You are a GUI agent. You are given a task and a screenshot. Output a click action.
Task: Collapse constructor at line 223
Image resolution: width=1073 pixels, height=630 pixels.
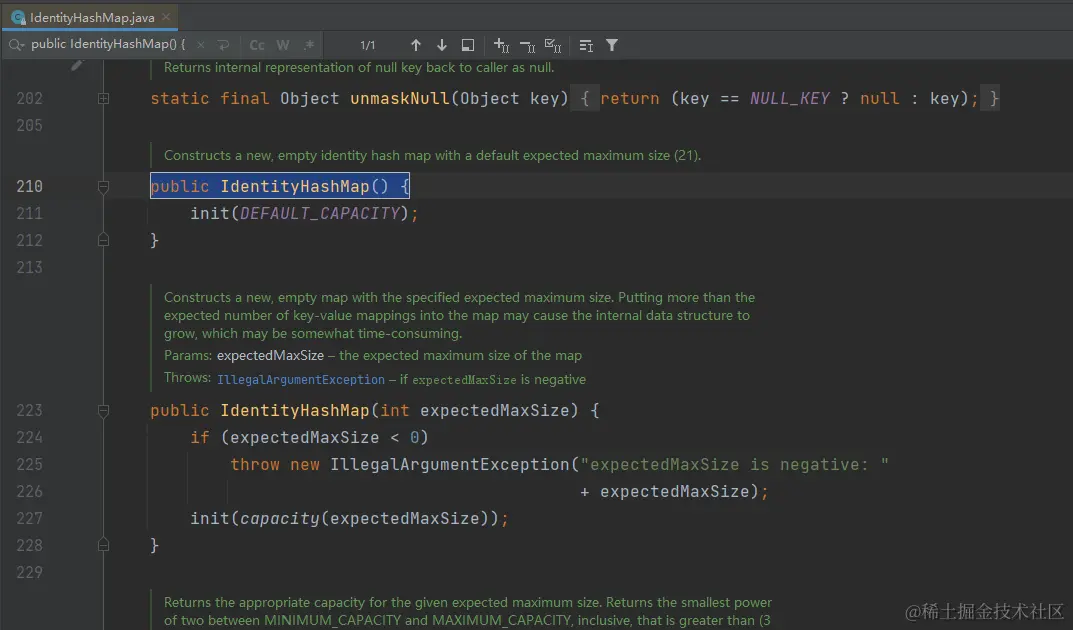103,410
